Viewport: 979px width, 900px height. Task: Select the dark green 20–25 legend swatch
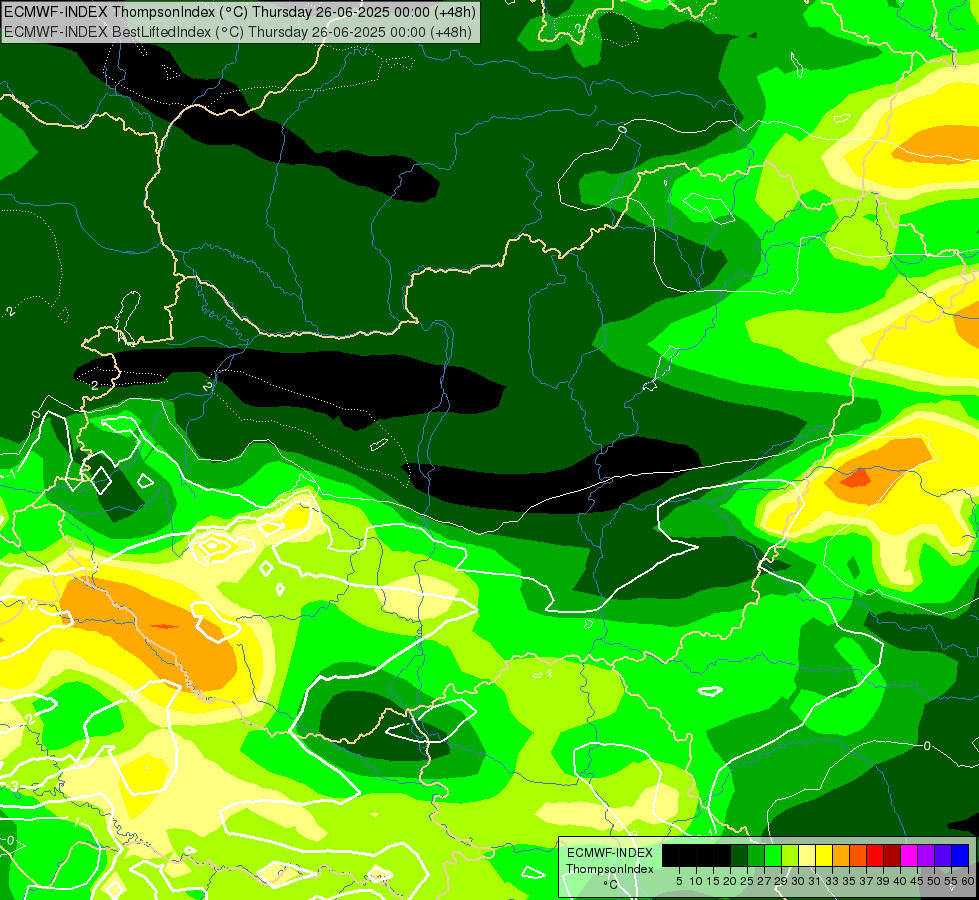(739, 856)
